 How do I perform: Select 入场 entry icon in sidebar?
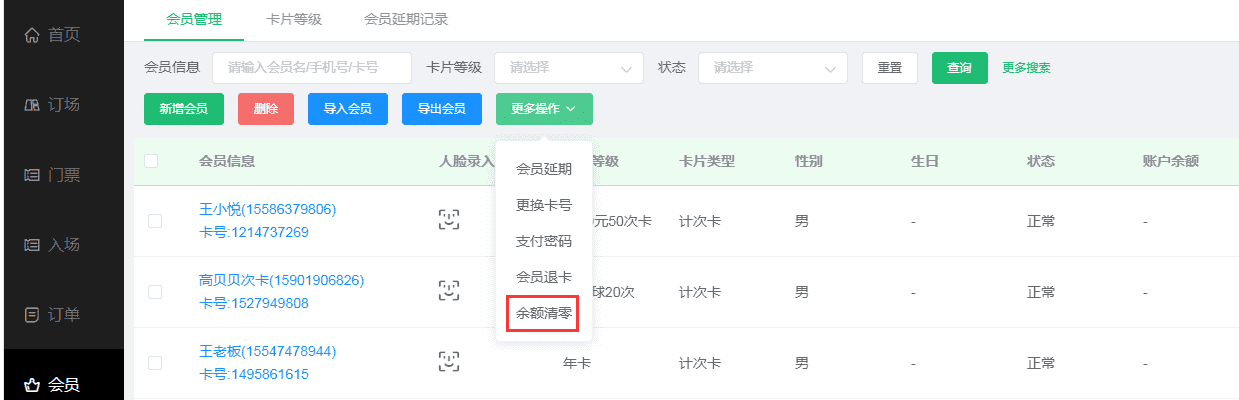tap(32, 245)
